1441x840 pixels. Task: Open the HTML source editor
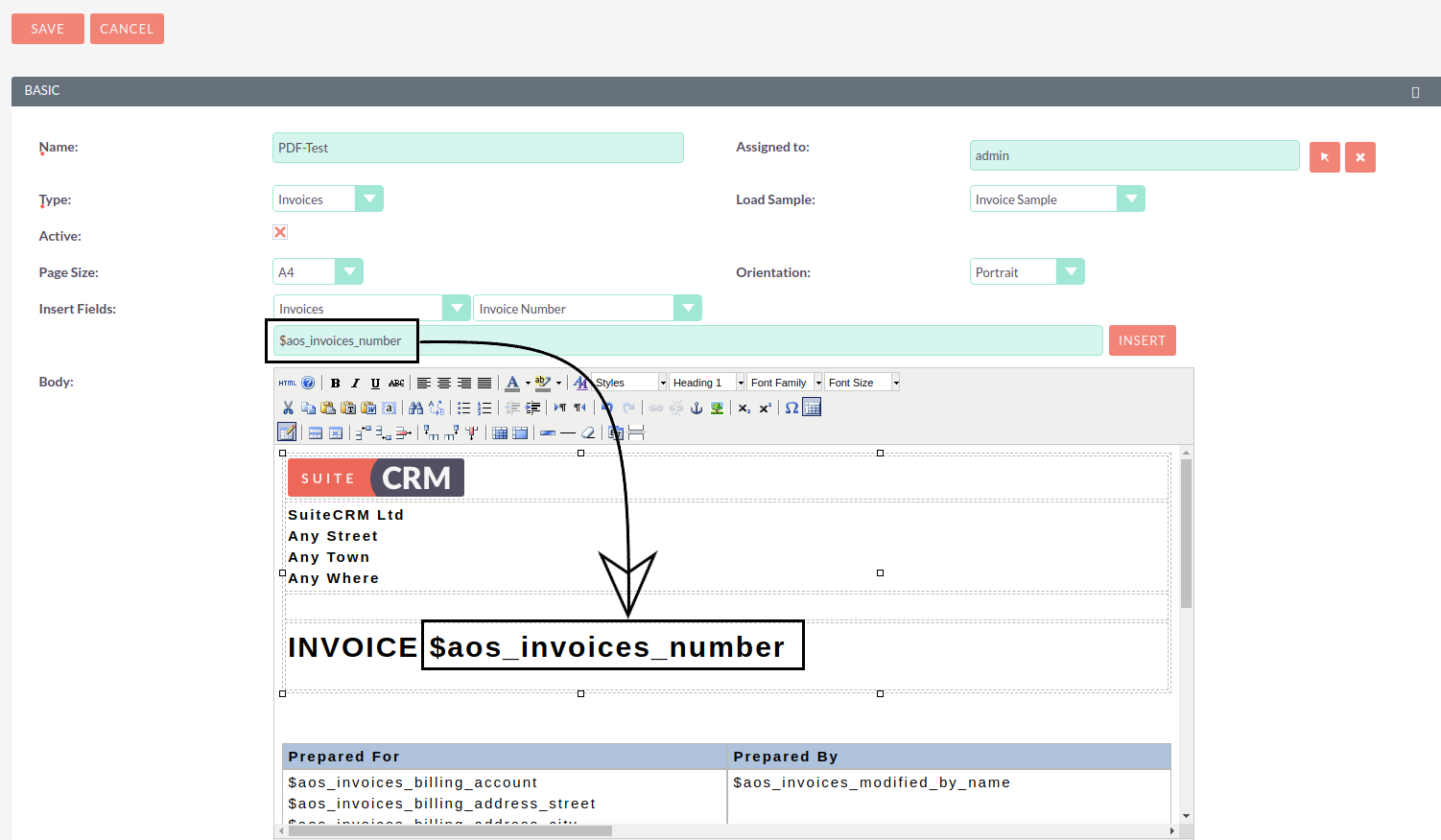coord(288,383)
